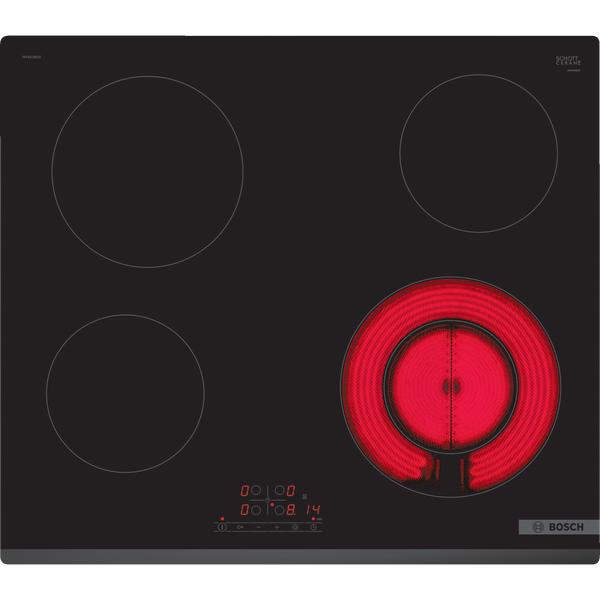Click the Schott Ceran logo

pos(567,63)
